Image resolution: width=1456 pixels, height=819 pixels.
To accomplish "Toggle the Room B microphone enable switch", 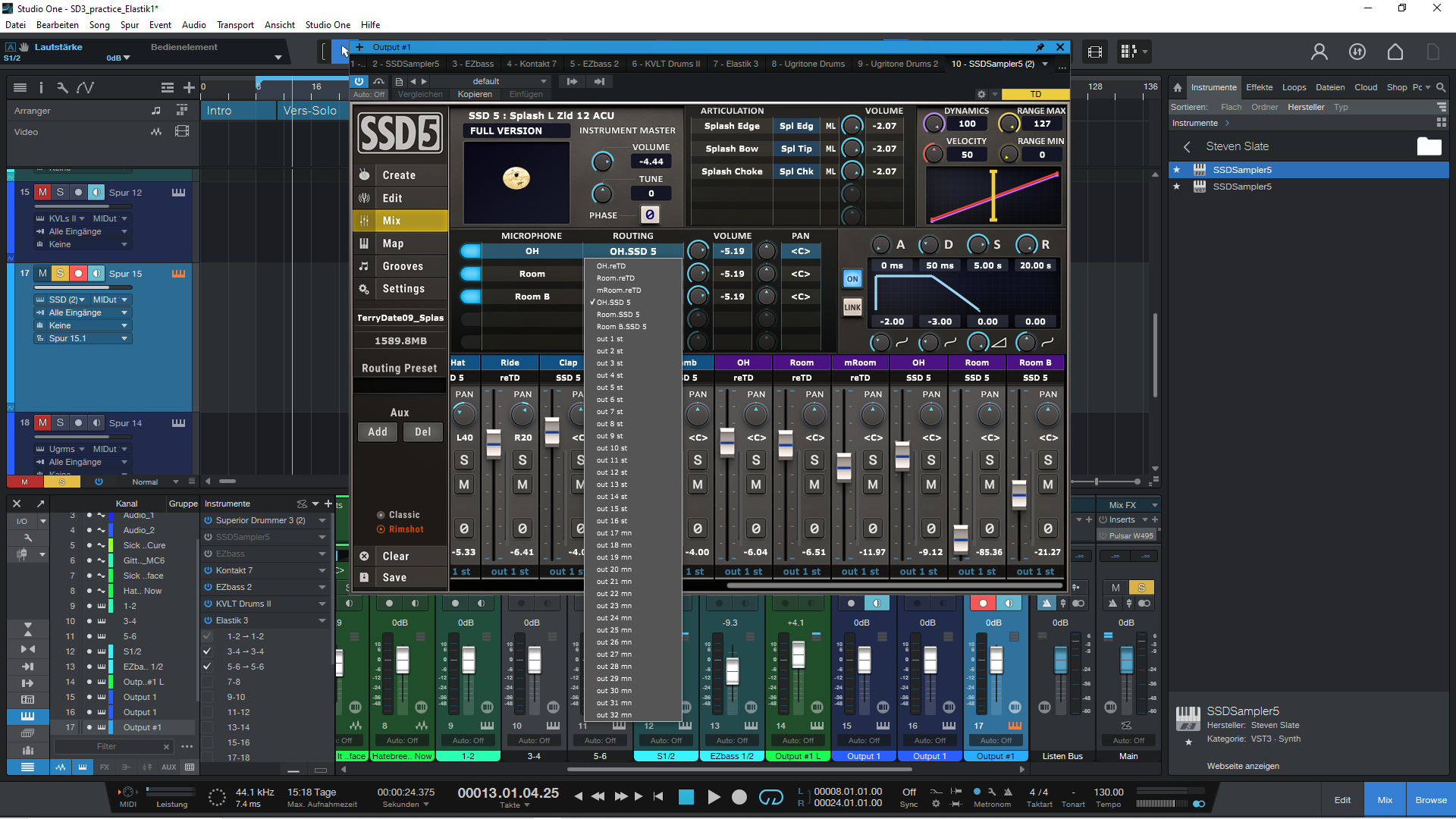I will pos(470,297).
